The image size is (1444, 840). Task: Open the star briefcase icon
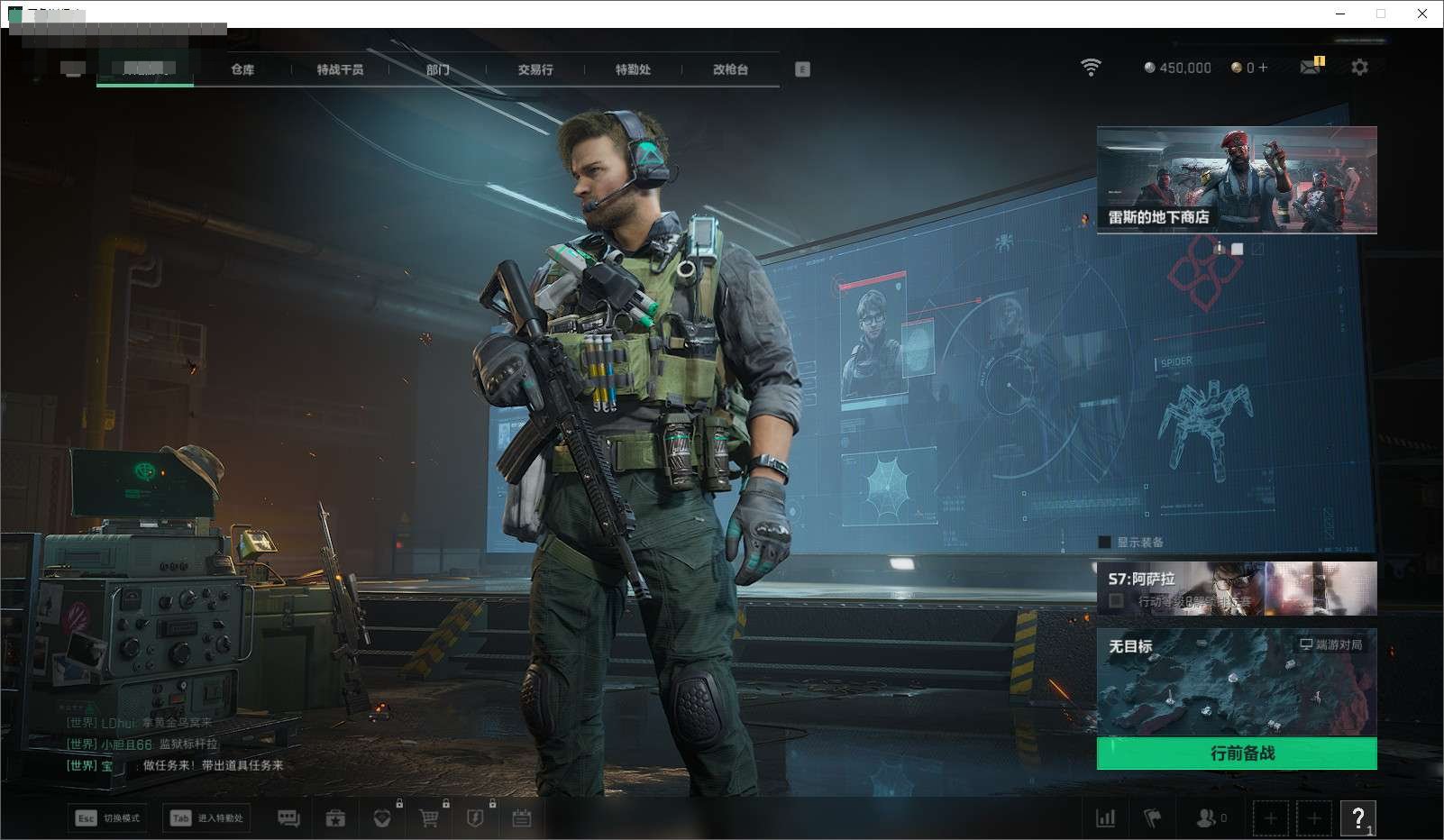pyautogui.click(x=335, y=818)
